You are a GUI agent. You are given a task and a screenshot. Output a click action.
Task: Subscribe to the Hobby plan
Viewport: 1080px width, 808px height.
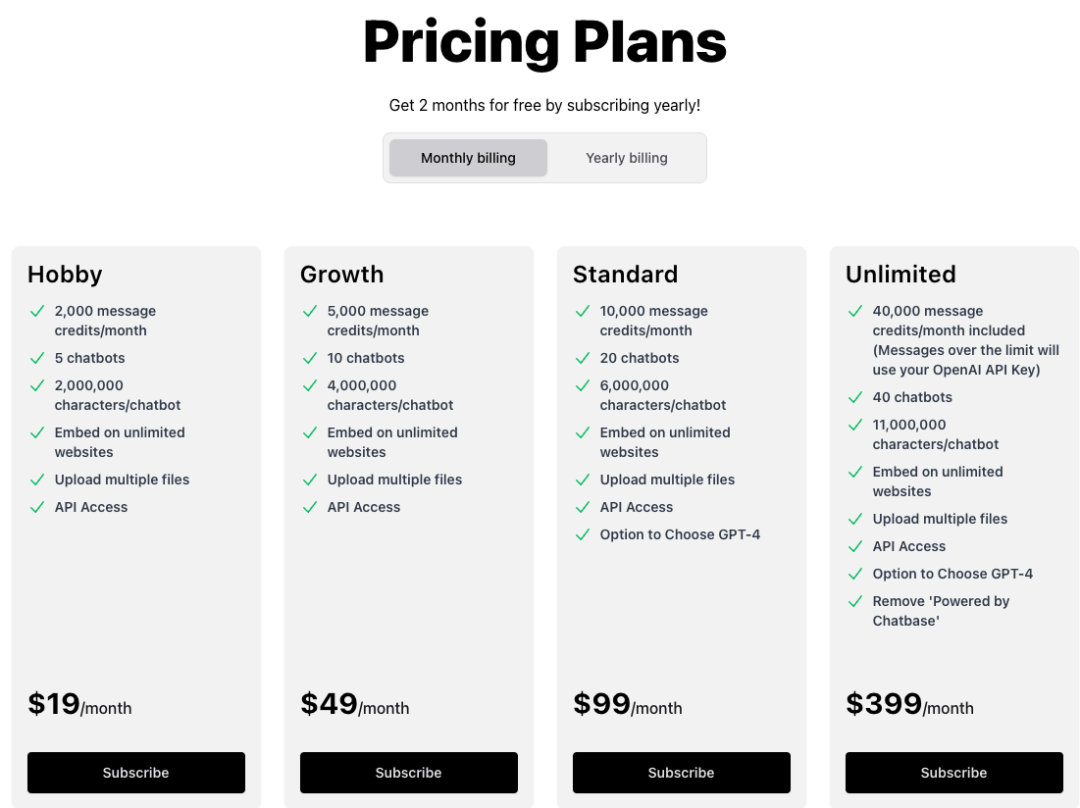[136, 773]
